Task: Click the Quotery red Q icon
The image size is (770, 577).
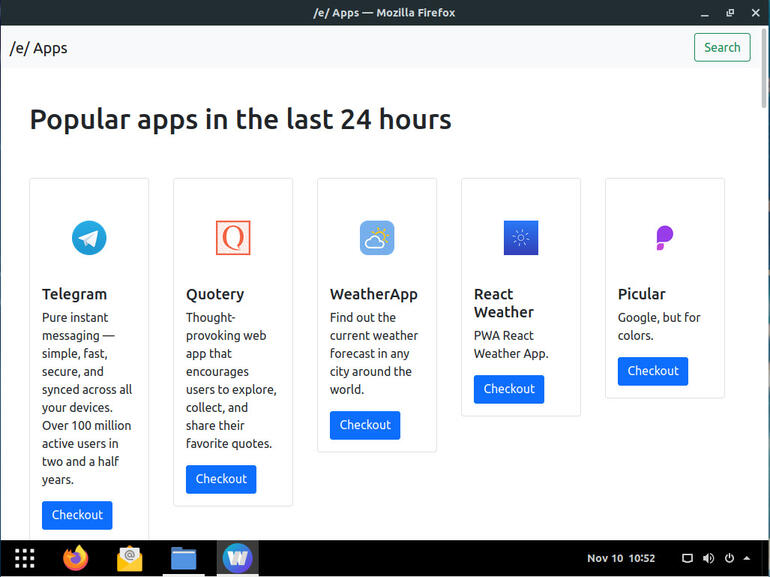Action: (x=233, y=238)
